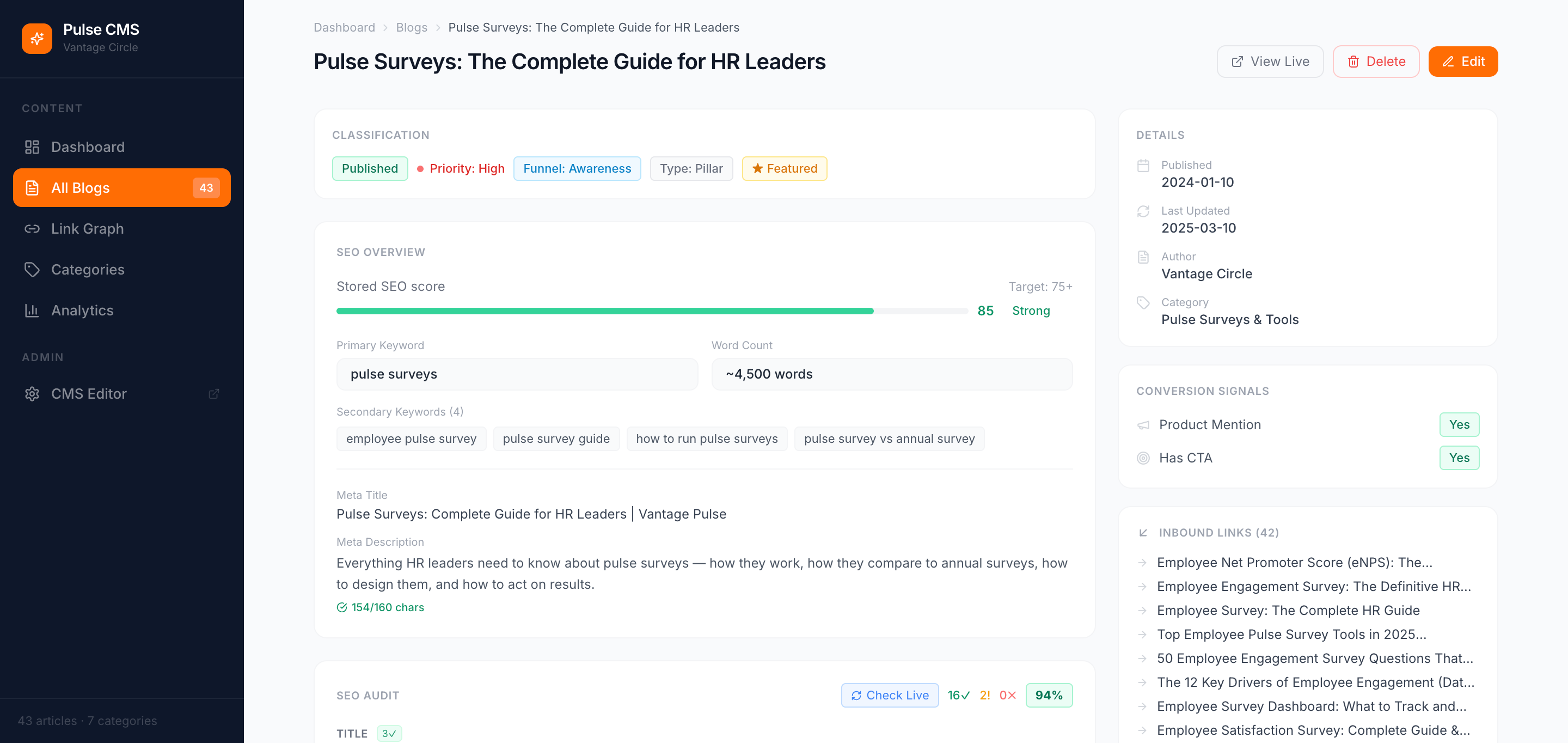Click the star Featured badge
The image size is (1568, 743).
pos(784,169)
